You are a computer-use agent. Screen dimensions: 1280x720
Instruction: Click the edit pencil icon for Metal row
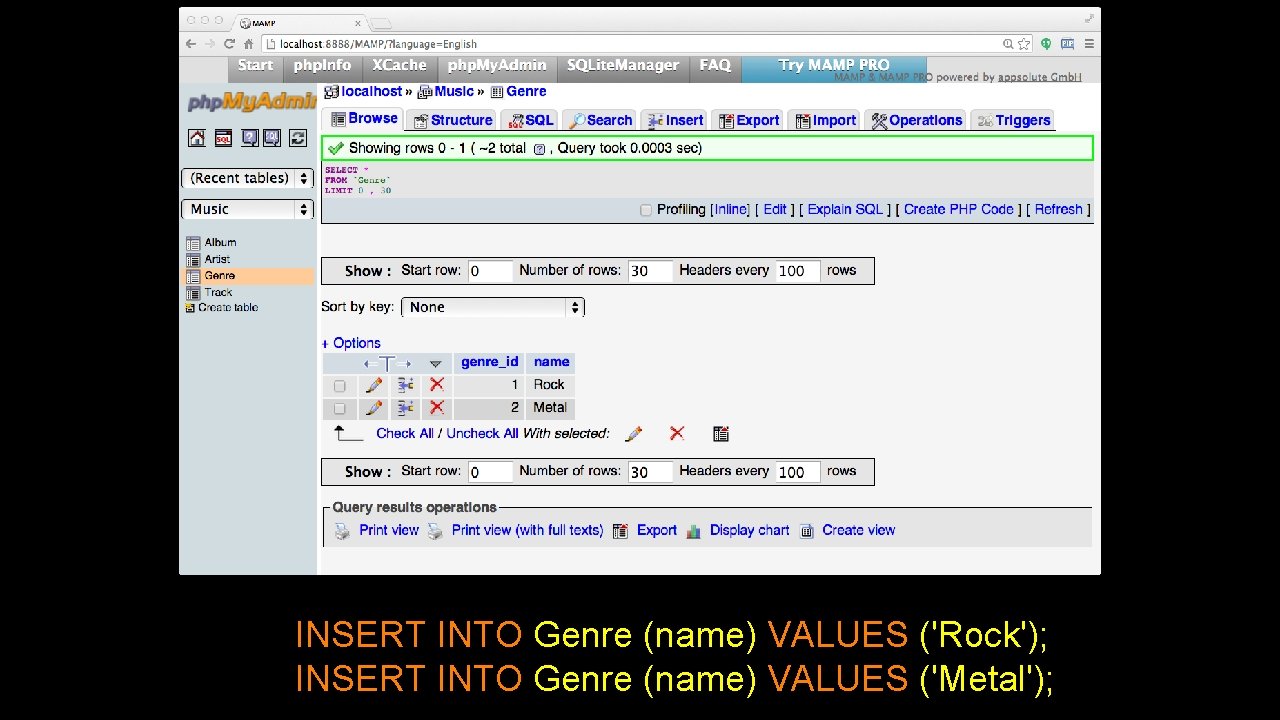[x=374, y=408]
